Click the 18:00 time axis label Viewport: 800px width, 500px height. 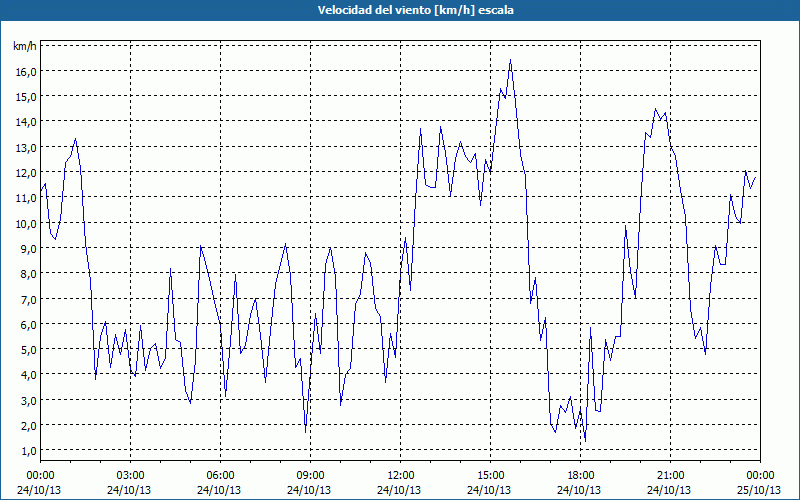(x=581, y=476)
